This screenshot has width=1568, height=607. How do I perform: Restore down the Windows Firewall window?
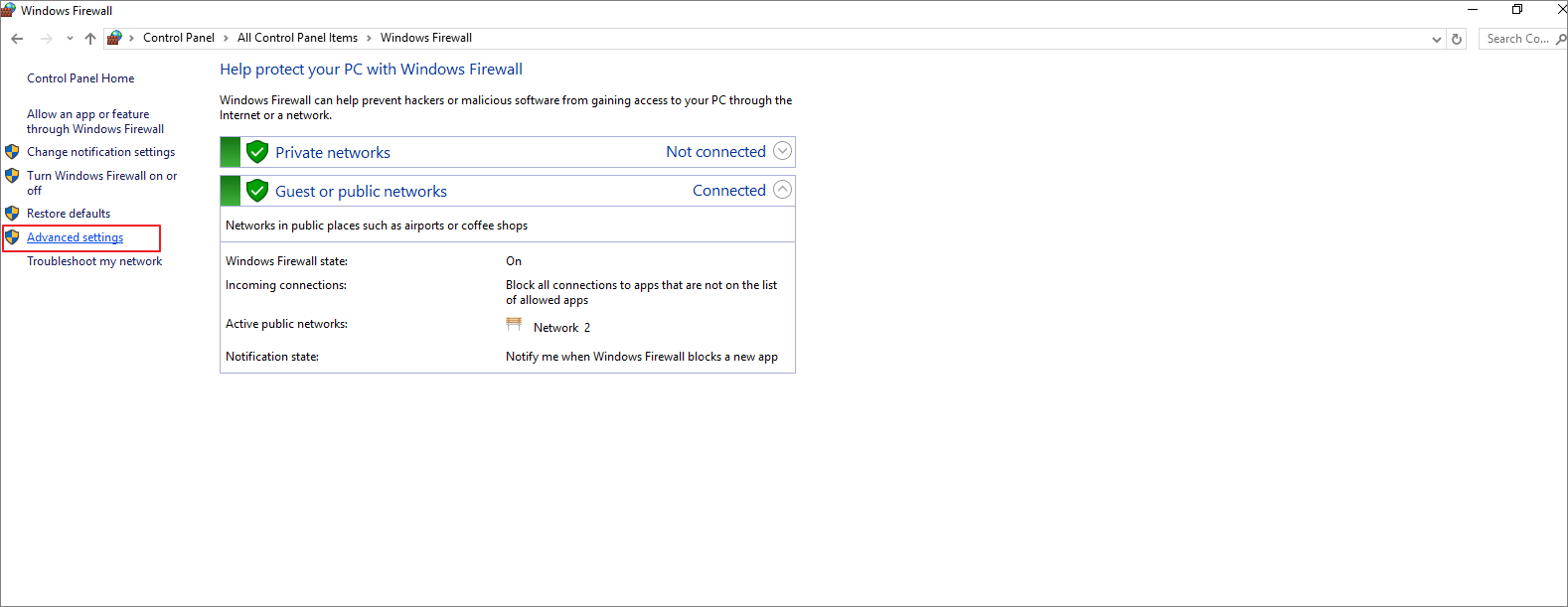point(1517,10)
